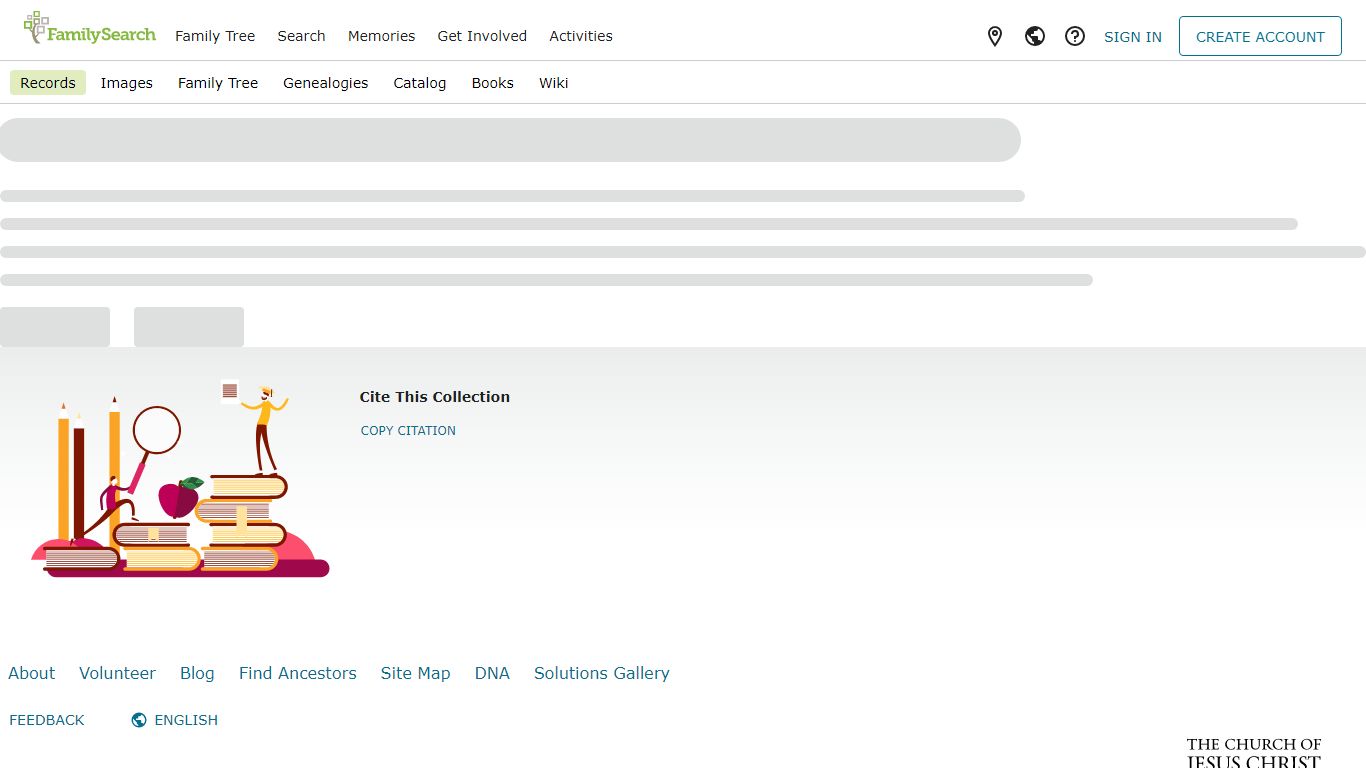This screenshot has height=768, width=1366.
Task: Open the Find Ancestors footer link
Action: pos(298,673)
